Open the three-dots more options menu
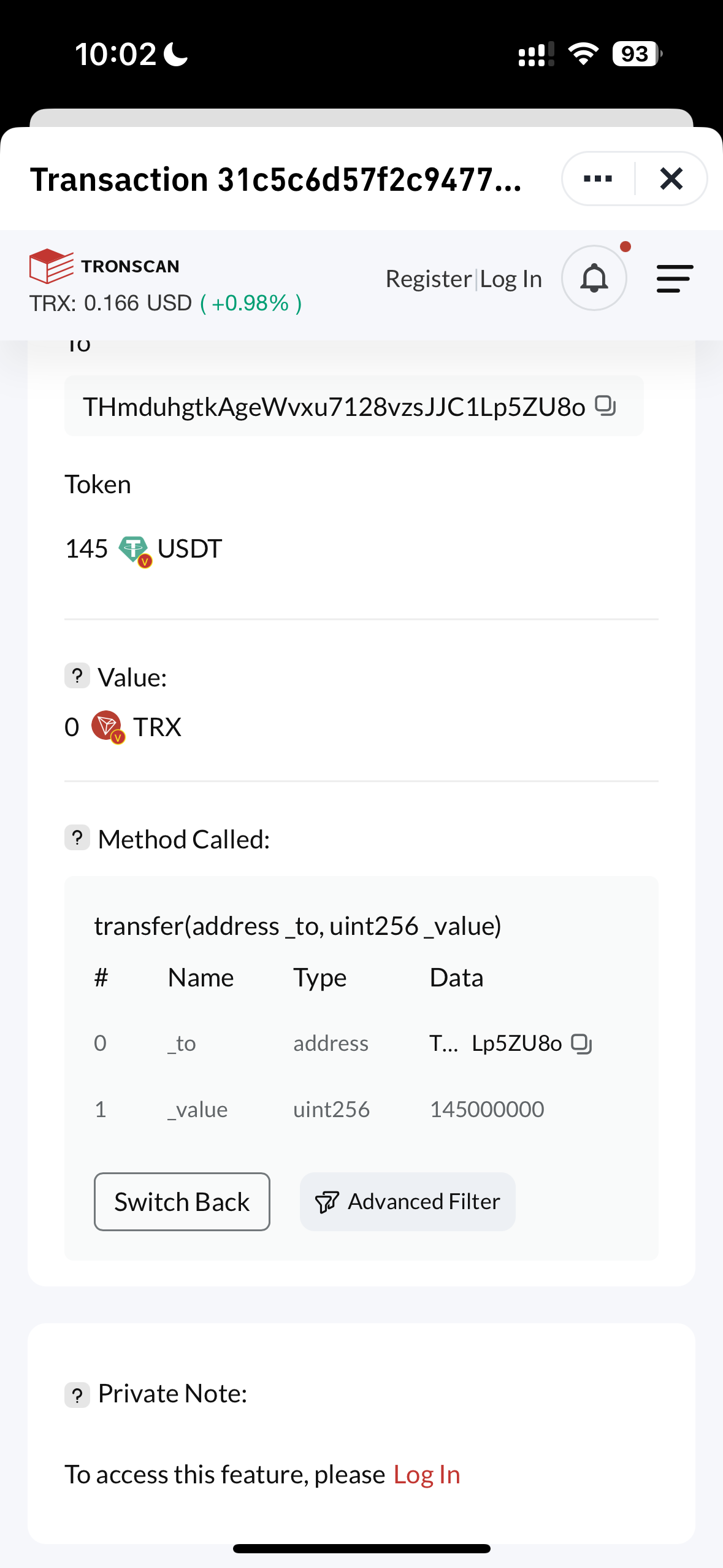This screenshot has width=723, height=1568. pyautogui.click(x=598, y=179)
